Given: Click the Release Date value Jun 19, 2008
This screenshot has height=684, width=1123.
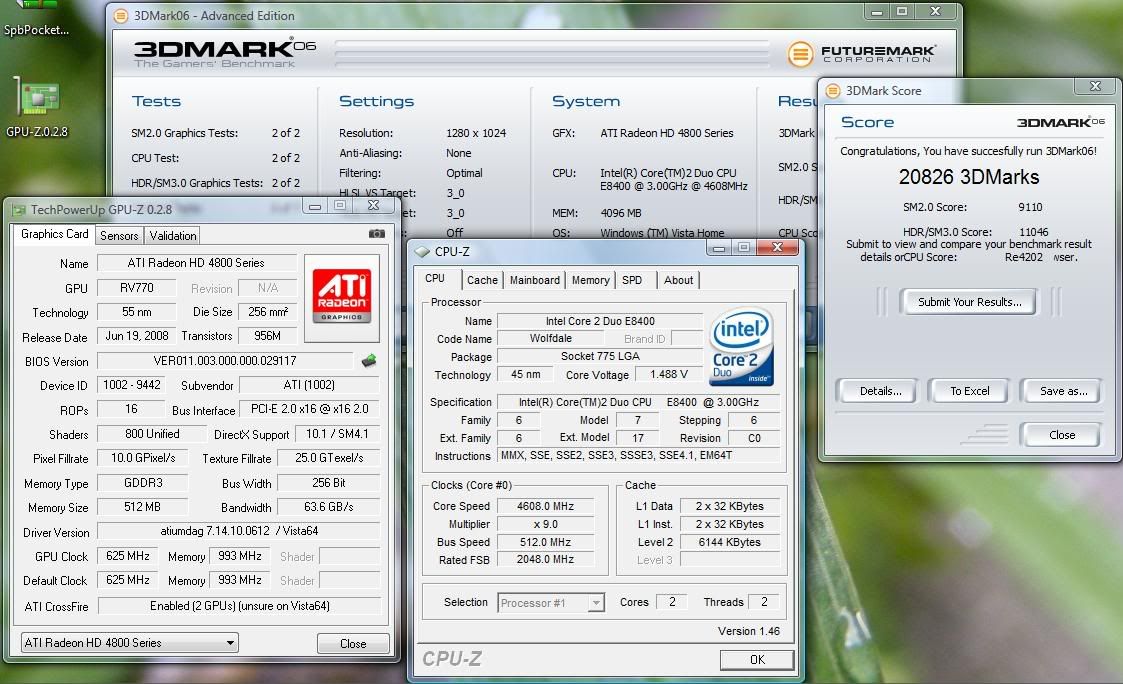Looking at the screenshot, I should click(x=136, y=336).
